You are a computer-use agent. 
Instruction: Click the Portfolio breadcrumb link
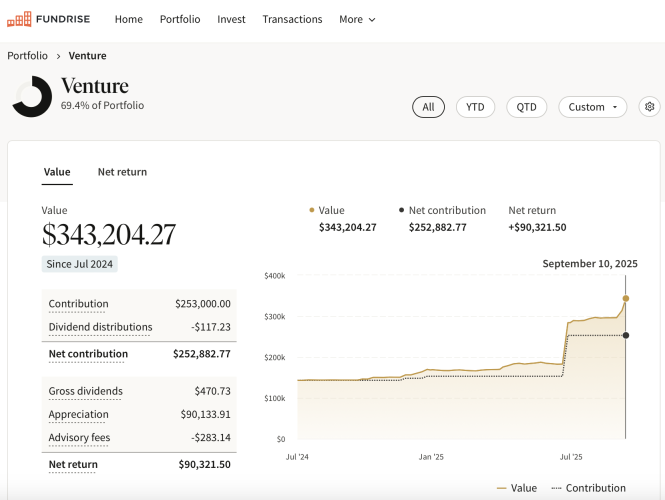click(28, 56)
